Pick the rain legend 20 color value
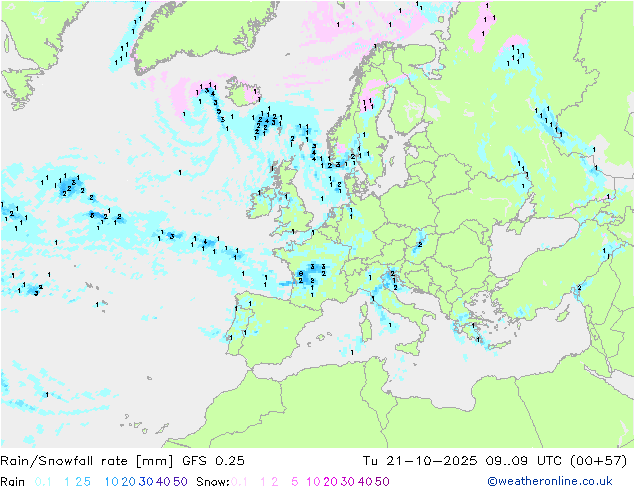634x490 pixels. point(129,482)
